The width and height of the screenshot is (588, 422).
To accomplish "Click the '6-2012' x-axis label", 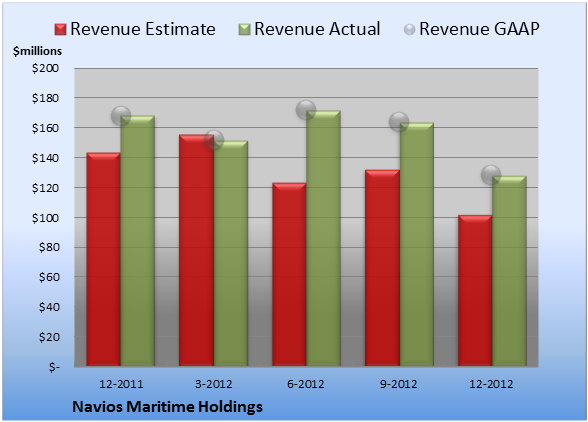I will [306, 384].
